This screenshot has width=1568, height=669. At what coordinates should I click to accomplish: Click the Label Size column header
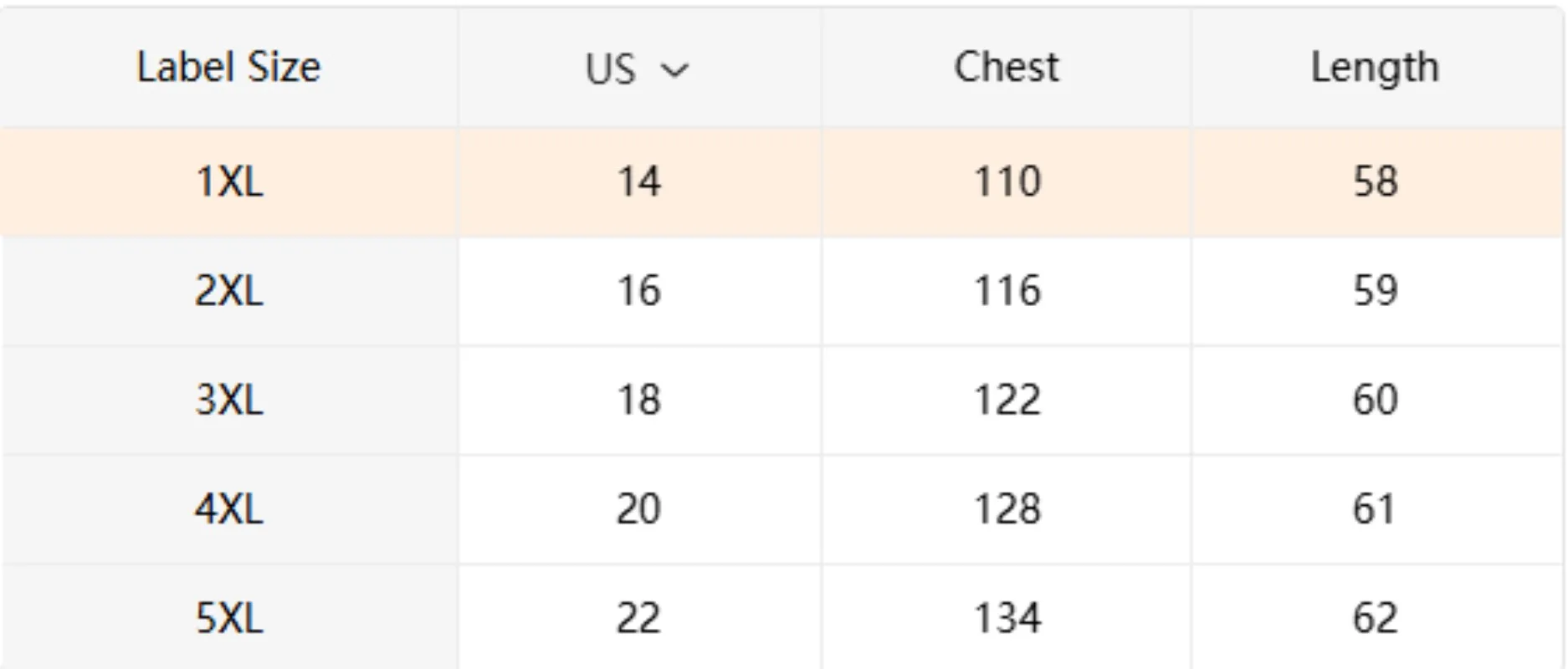pyautogui.click(x=228, y=67)
